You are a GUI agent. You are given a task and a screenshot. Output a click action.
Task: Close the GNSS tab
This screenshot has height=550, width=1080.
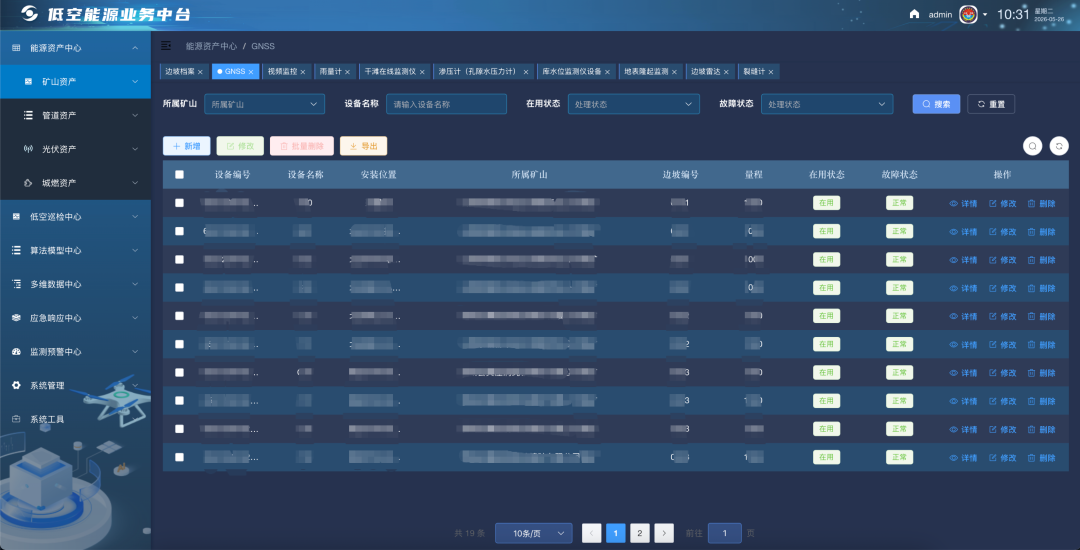tap(251, 72)
